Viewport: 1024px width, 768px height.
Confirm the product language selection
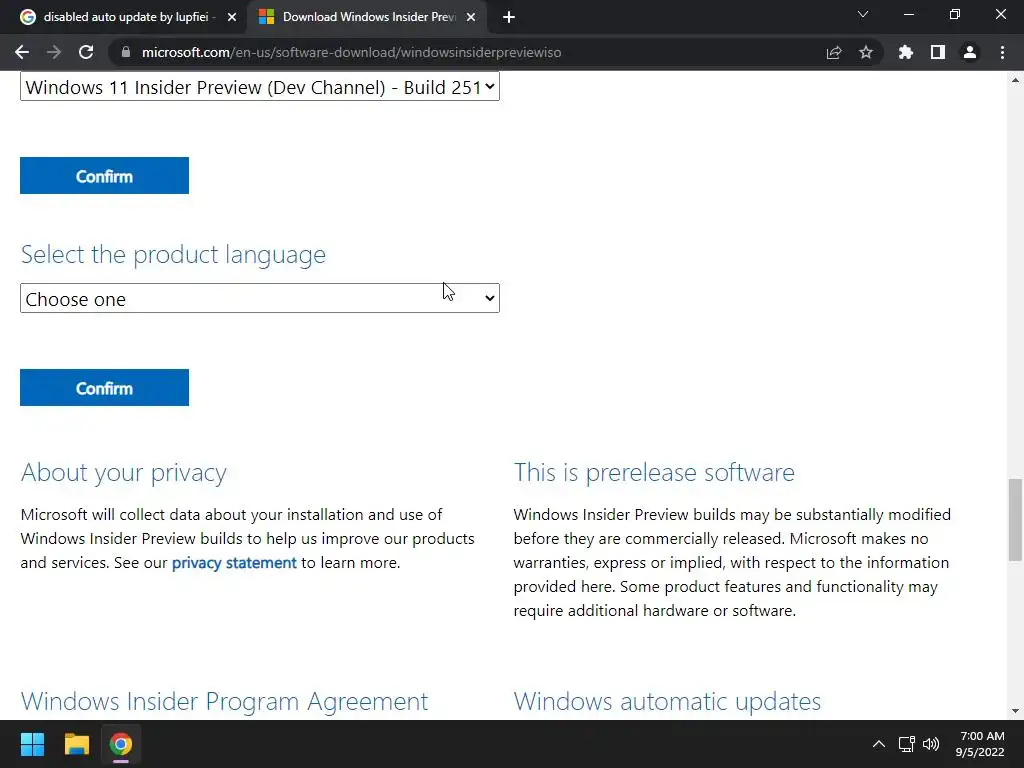point(104,388)
